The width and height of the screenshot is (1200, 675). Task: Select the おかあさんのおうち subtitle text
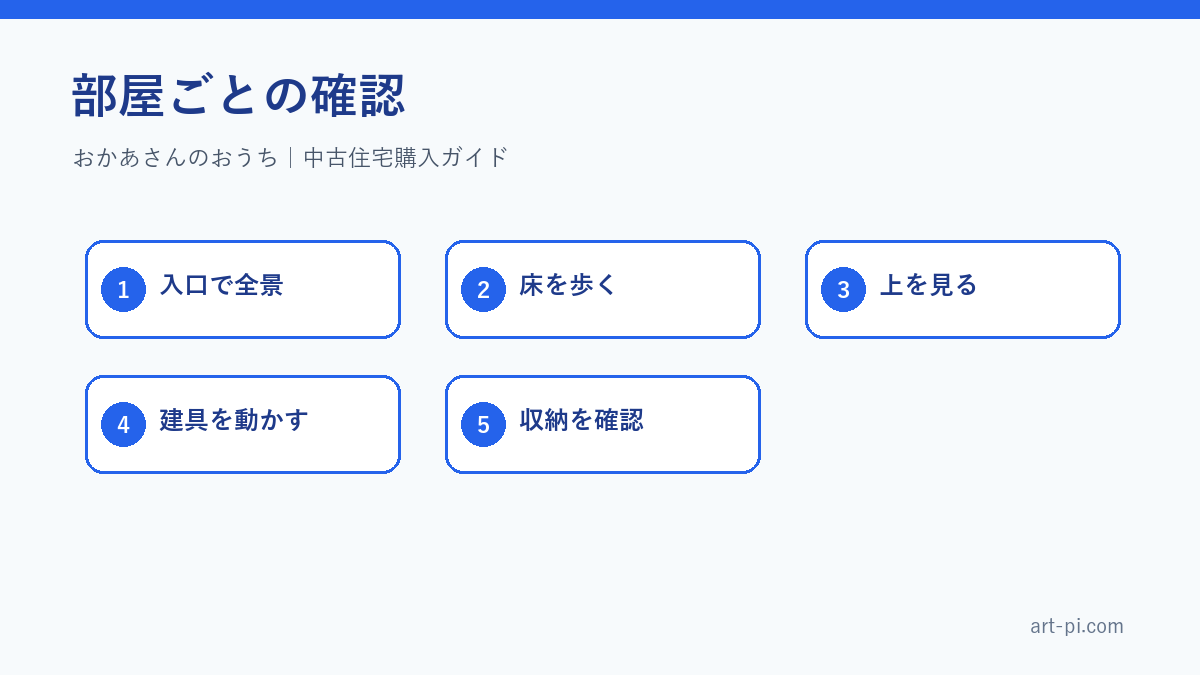(x=175, y=157)
